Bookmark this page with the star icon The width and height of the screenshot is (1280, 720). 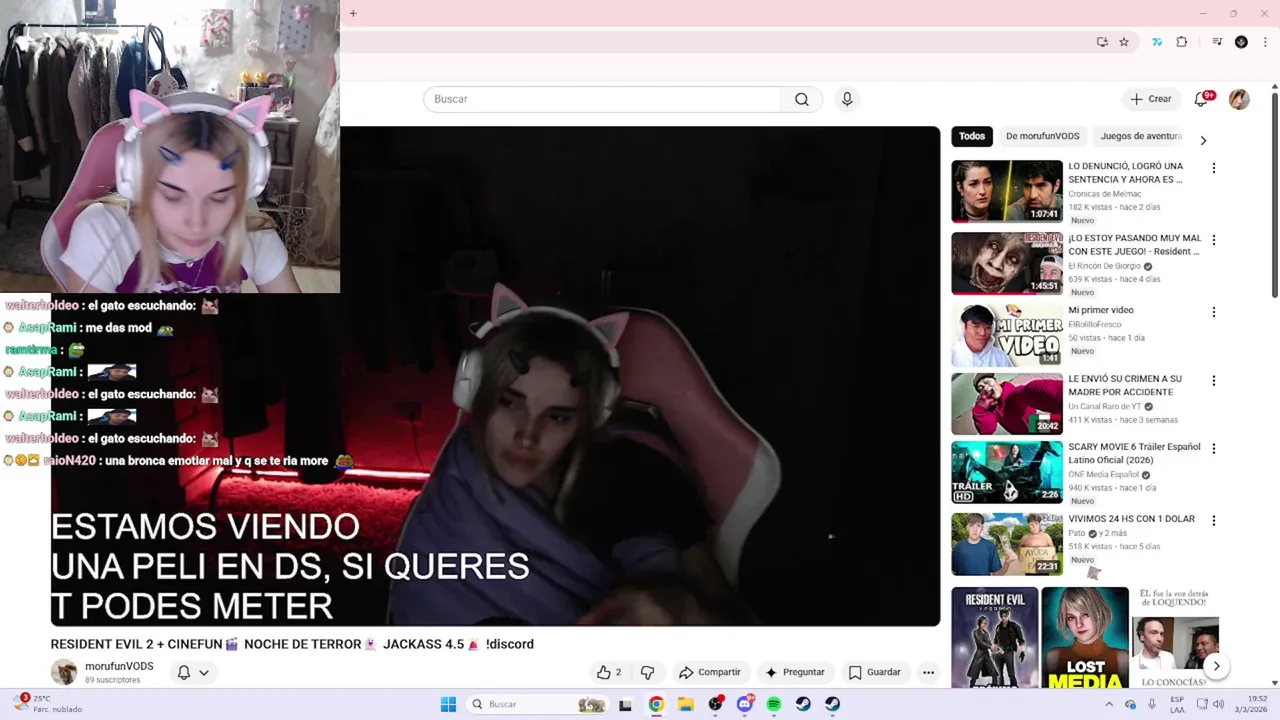pos(1124,42)
